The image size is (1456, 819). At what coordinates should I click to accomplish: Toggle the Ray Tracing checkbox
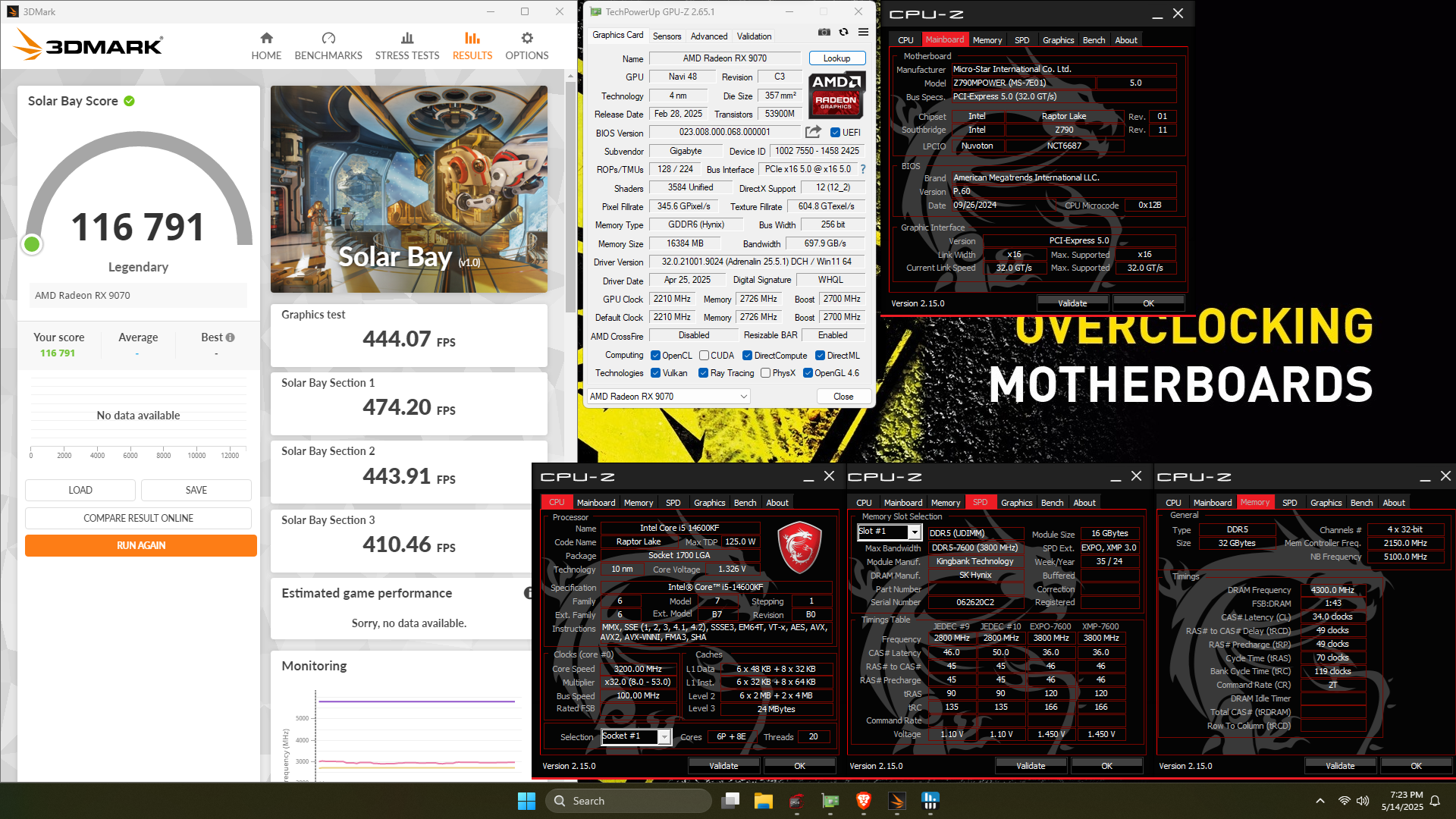[x=703, y=373]
